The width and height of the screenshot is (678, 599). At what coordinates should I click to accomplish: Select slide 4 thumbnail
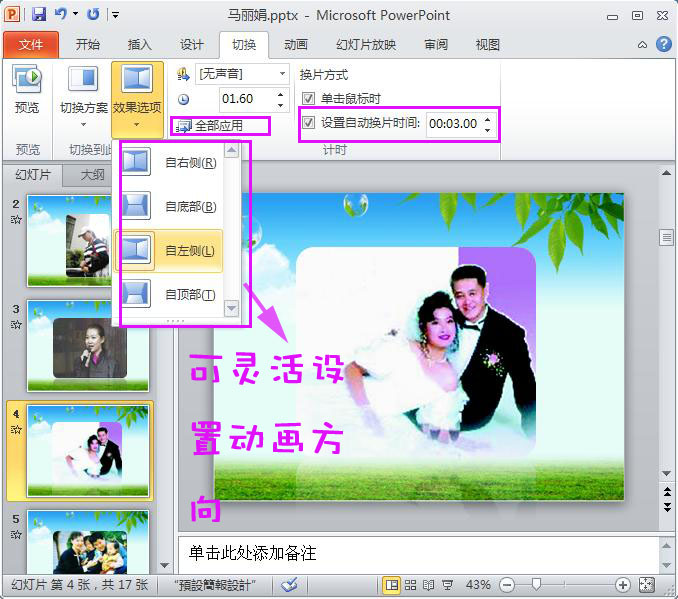click(88, 451)
